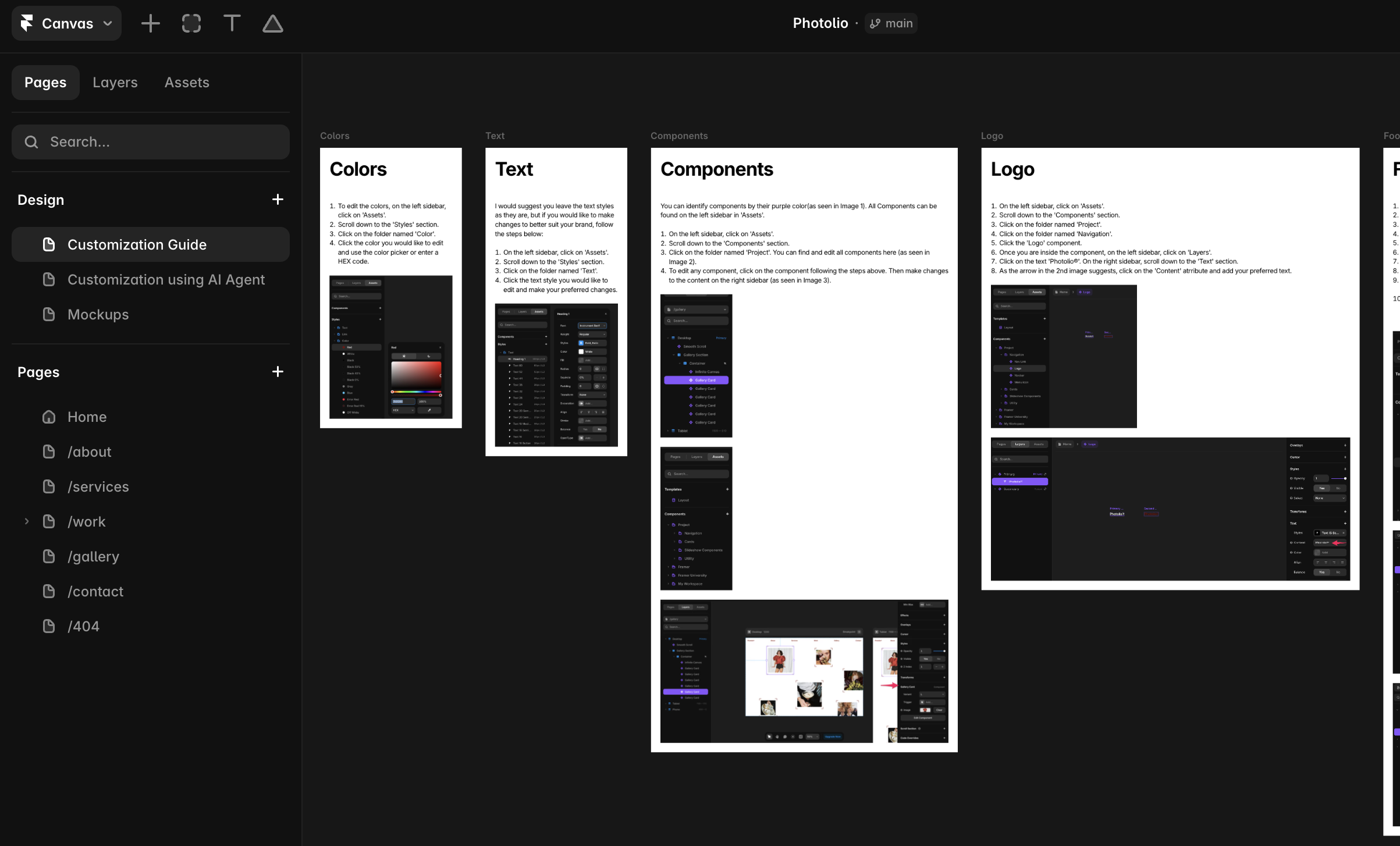Click the Mockups page icon

[x=49, y=314]
